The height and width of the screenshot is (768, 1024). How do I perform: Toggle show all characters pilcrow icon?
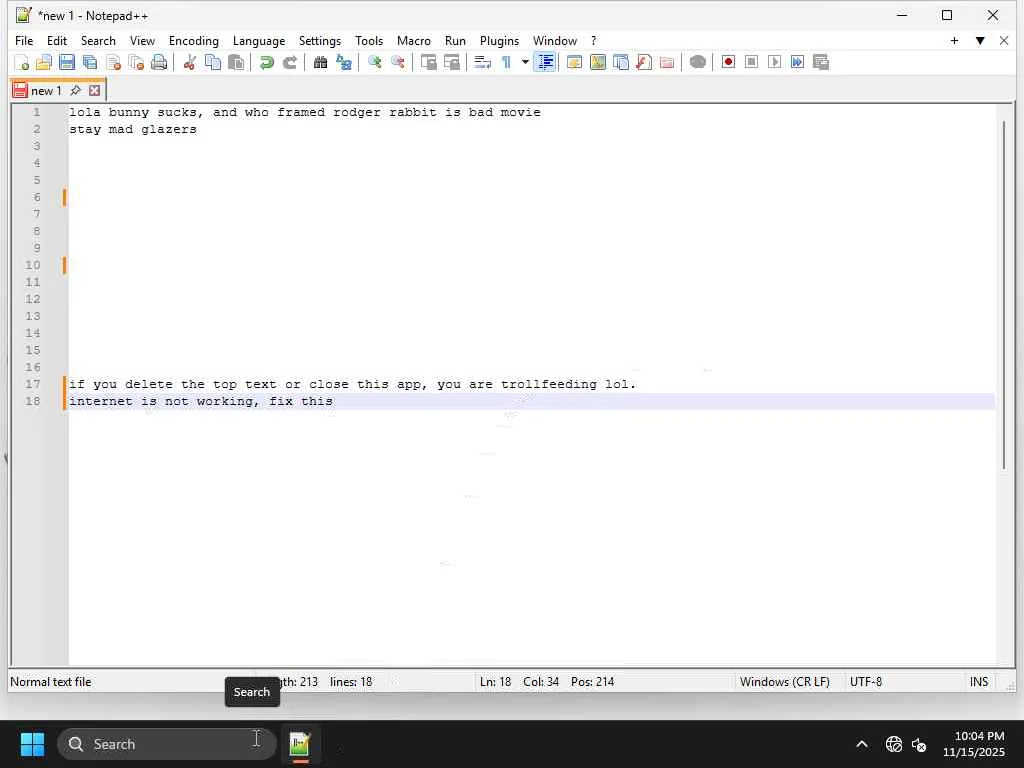pyautogui.click(x=506, y=62)
